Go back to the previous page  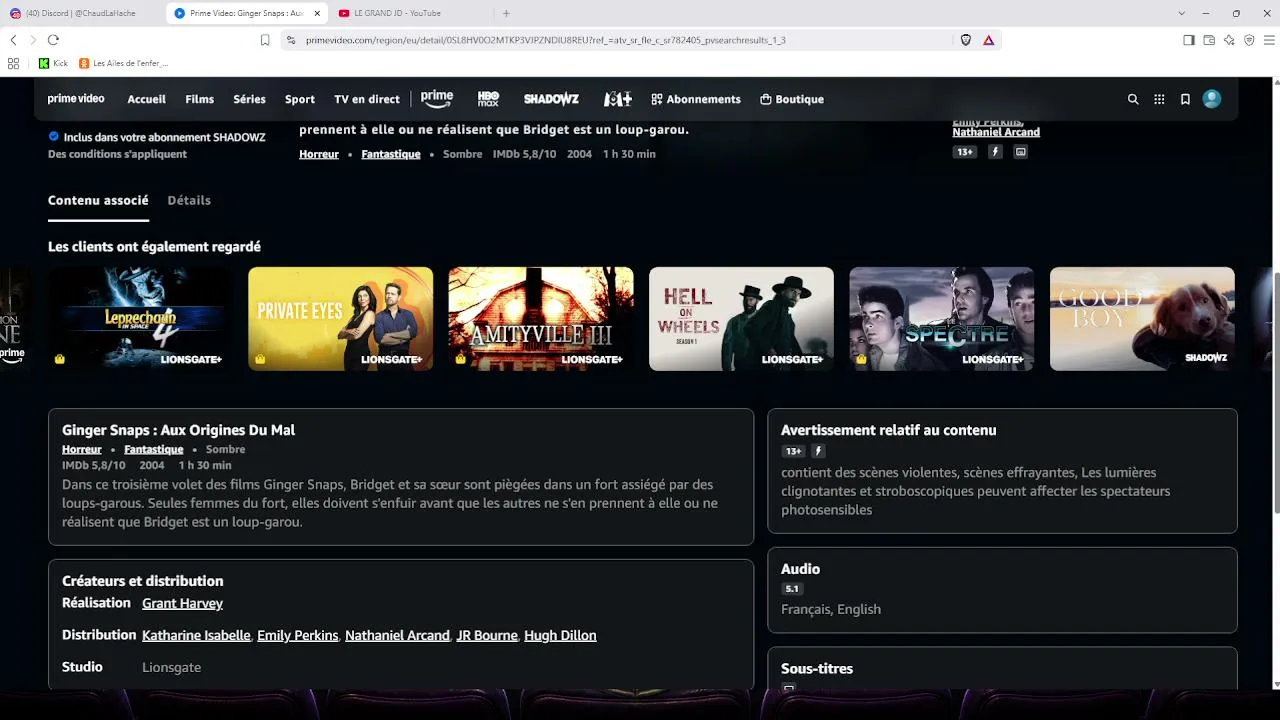[x=13, y=40]
